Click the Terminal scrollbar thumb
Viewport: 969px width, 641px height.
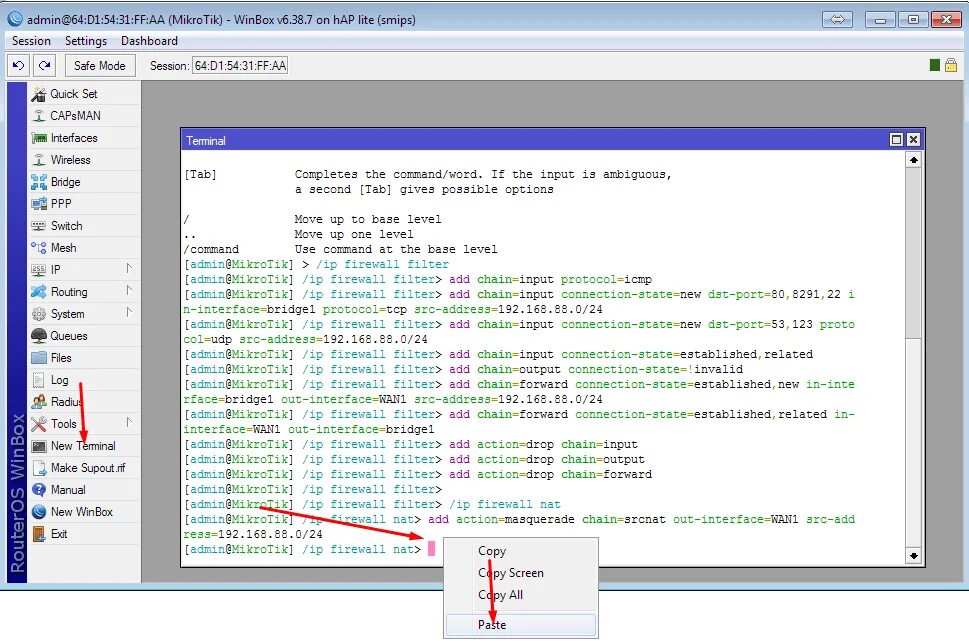[x=913, y=253]
